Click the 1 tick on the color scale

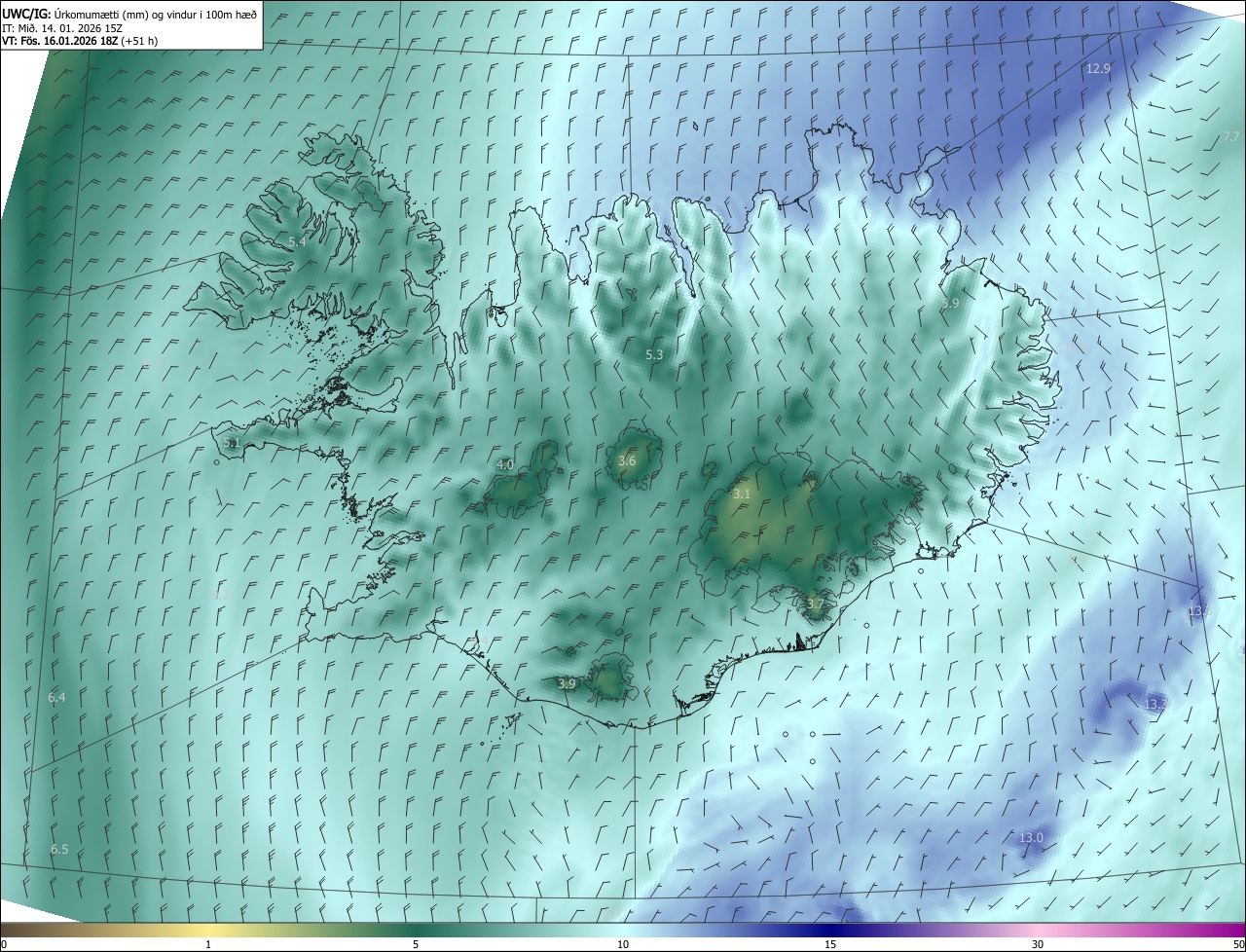click(x=208, y=945)
